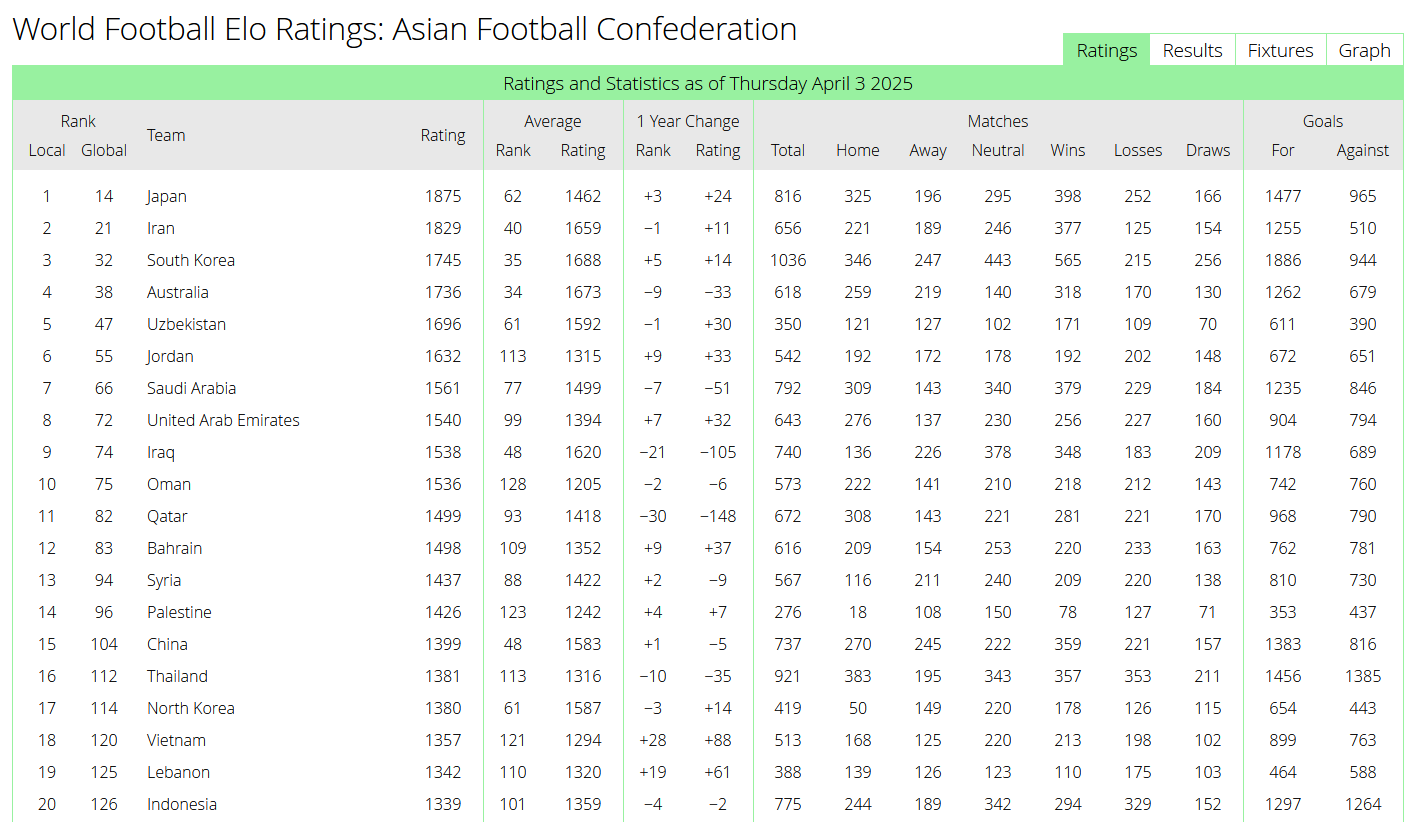Screen dimensions: 1417x822
Task: Click the Matches group header
Action: 998,121
